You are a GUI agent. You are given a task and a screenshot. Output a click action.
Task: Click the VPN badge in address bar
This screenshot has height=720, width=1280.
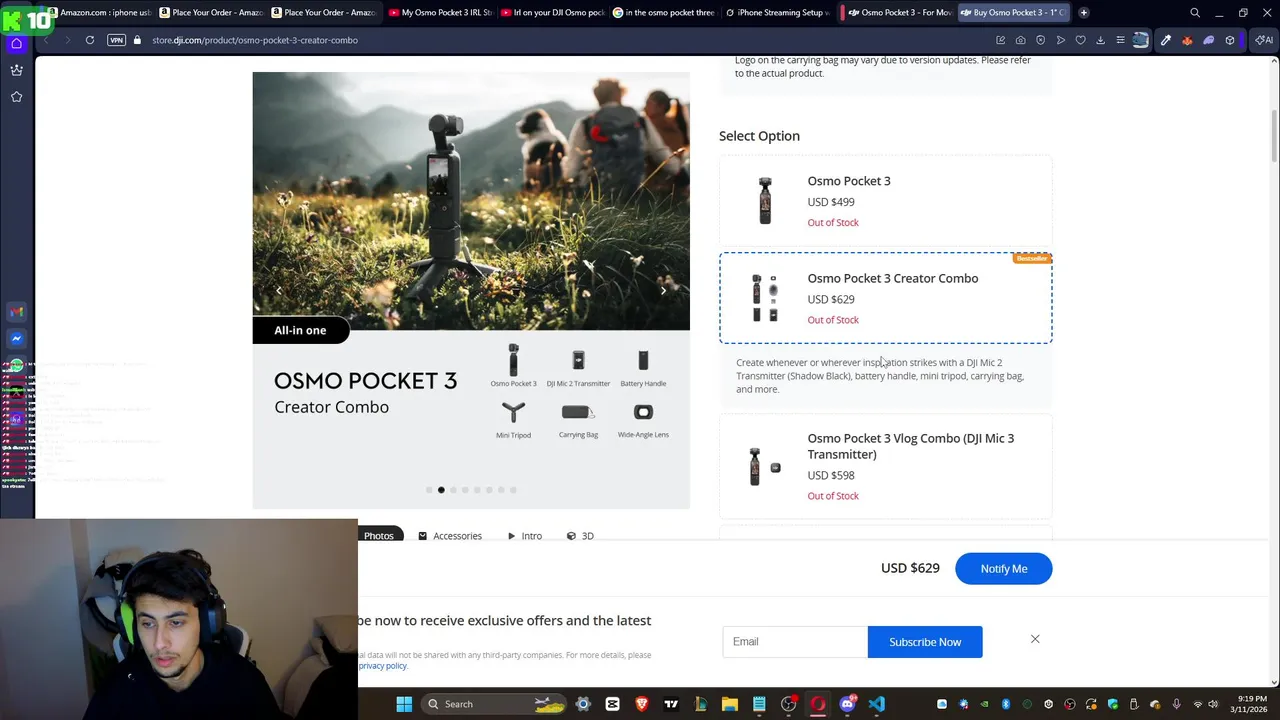116,40
